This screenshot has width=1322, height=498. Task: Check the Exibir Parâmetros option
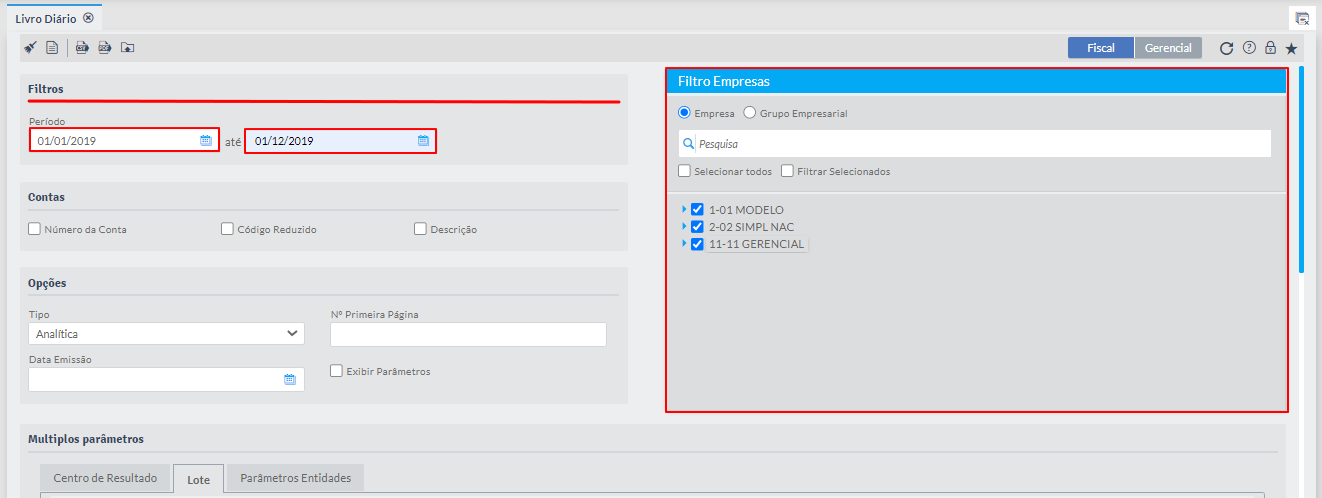coord(337,371)
